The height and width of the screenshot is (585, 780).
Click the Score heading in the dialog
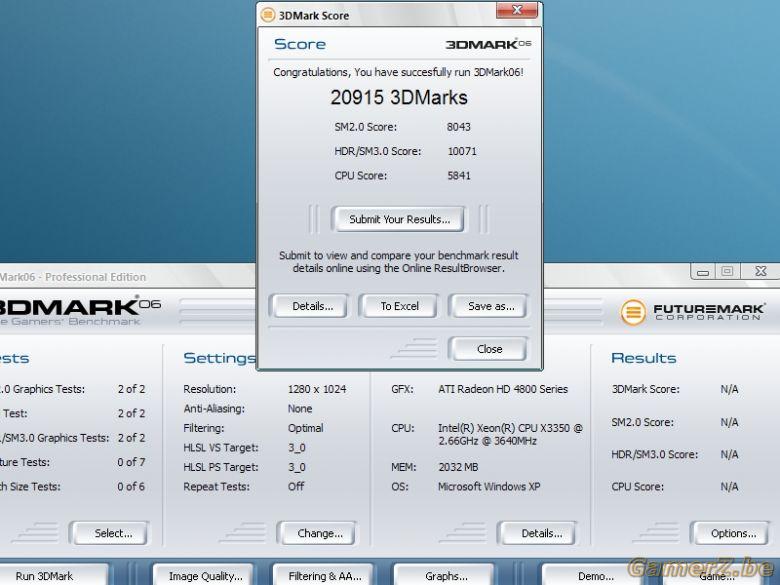tap(300, 44)
